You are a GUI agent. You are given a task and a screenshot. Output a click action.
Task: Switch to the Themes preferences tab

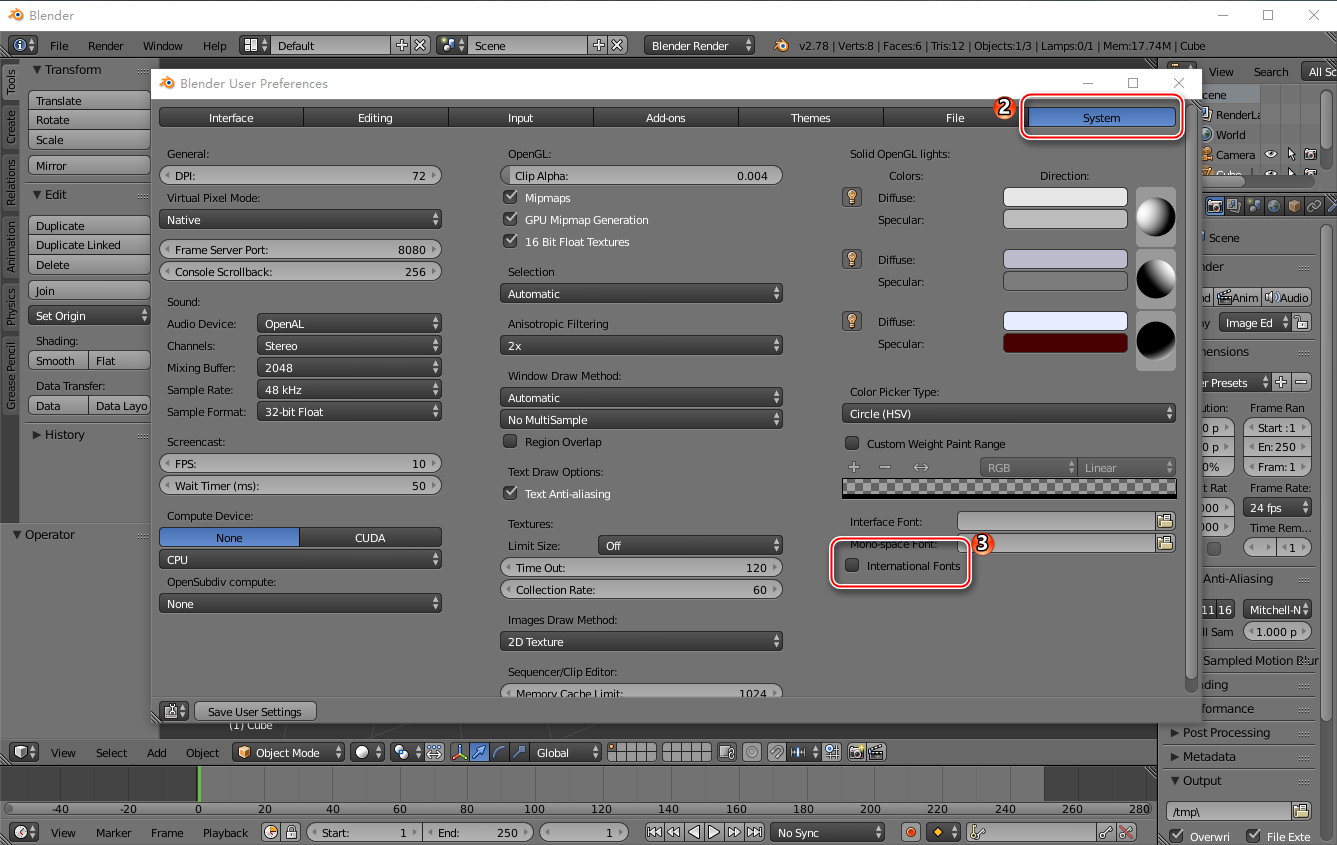pos(811,117)
